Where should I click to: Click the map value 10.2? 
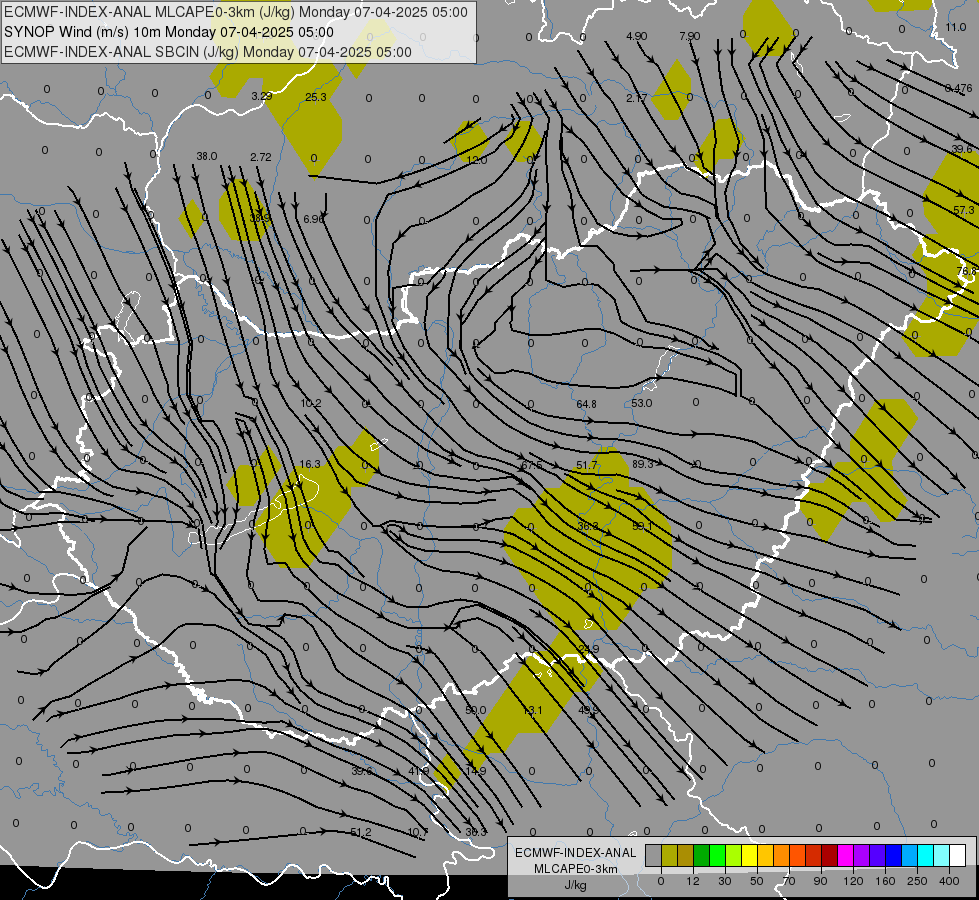310,403
